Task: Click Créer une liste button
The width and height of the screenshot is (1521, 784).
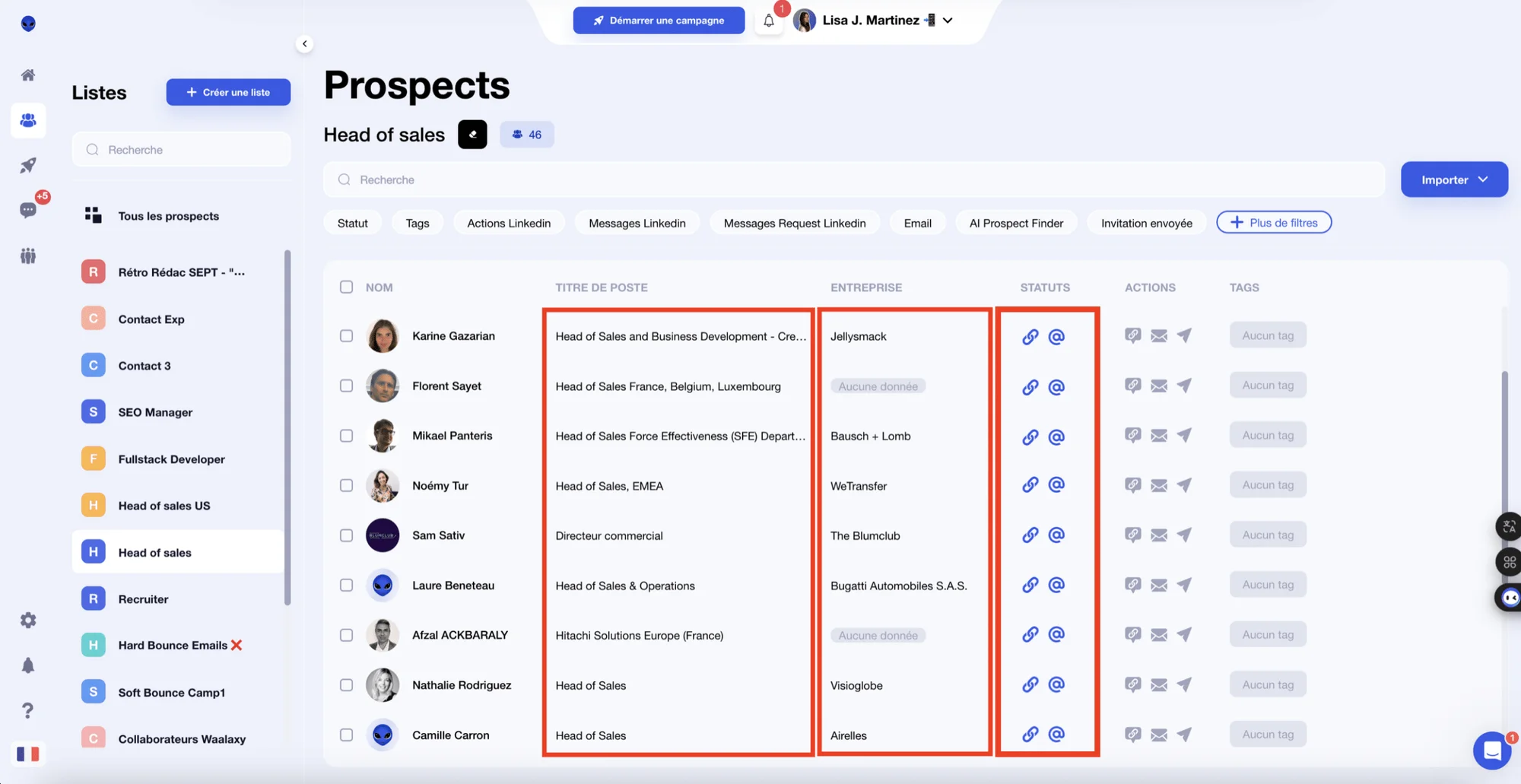Action: [x=228, y=92]
